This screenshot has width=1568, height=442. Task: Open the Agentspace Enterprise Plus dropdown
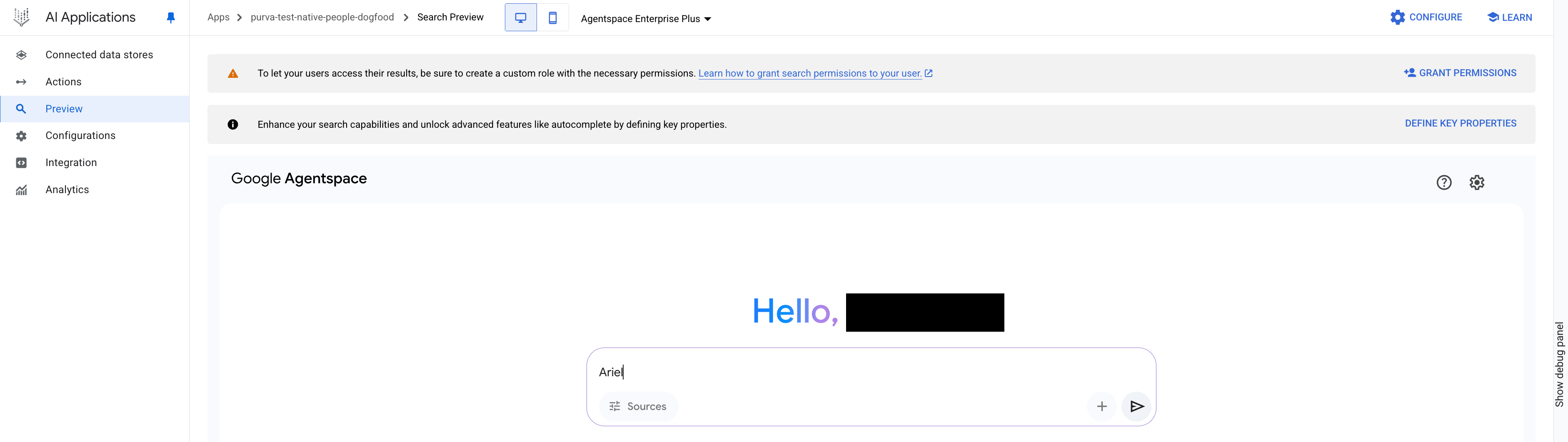[646, 19]
